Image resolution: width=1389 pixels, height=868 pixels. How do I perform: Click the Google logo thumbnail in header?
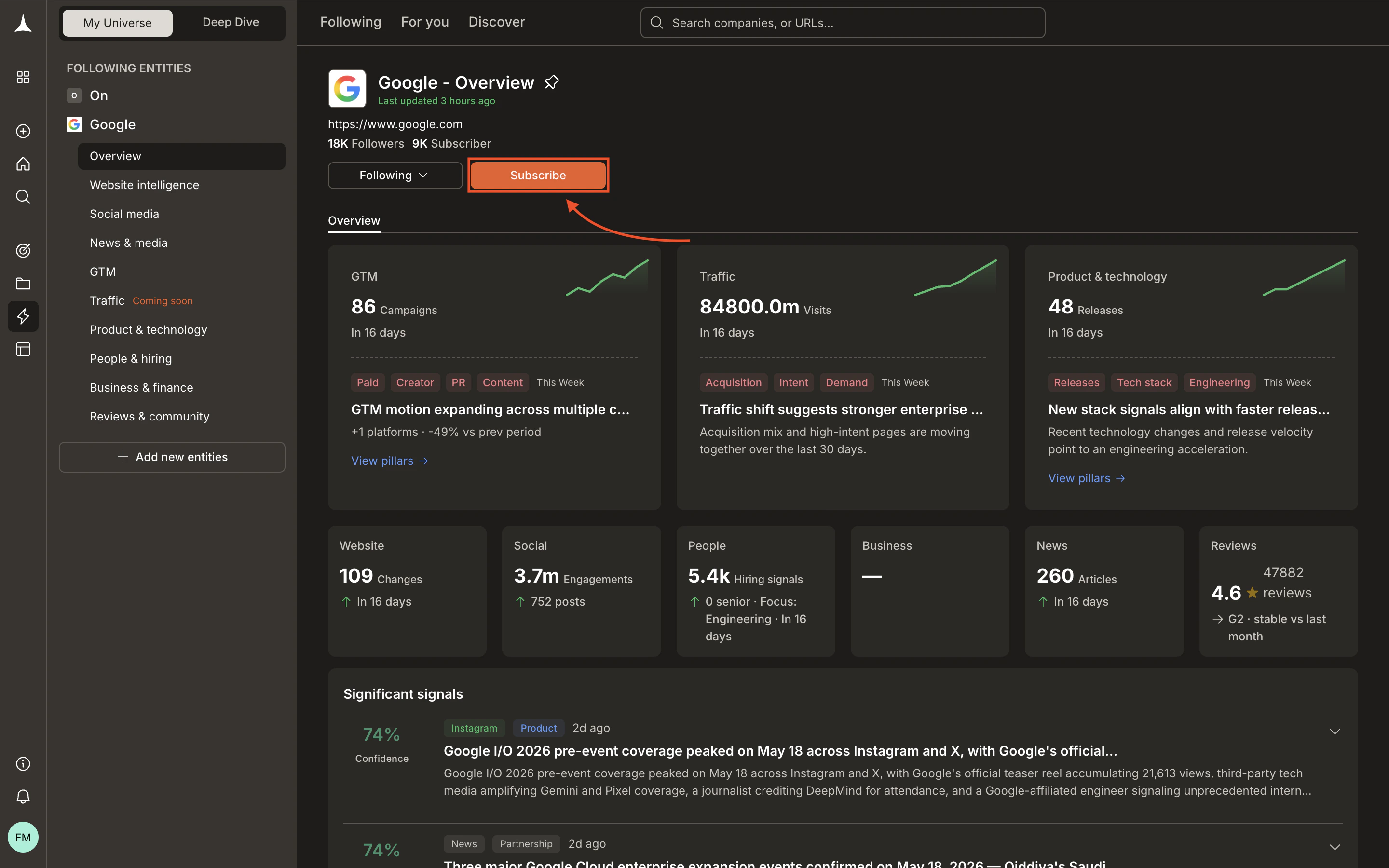pyautogui.click(x=347, y=89)
